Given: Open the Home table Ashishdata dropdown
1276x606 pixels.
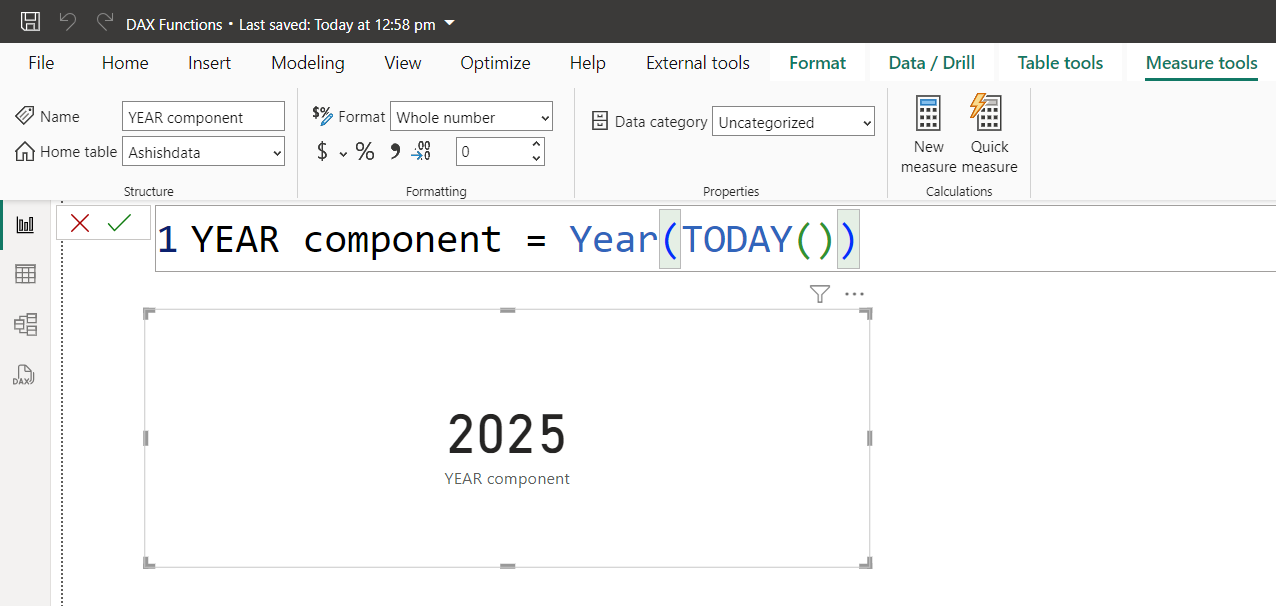Looking at the screenshot, I should (x=203, y=152).
